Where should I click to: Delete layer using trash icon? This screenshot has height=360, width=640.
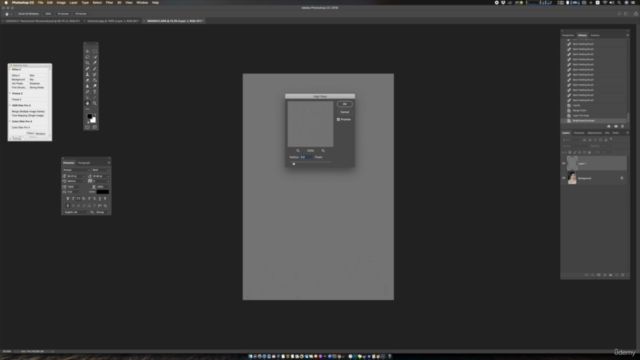coord(622,275)
